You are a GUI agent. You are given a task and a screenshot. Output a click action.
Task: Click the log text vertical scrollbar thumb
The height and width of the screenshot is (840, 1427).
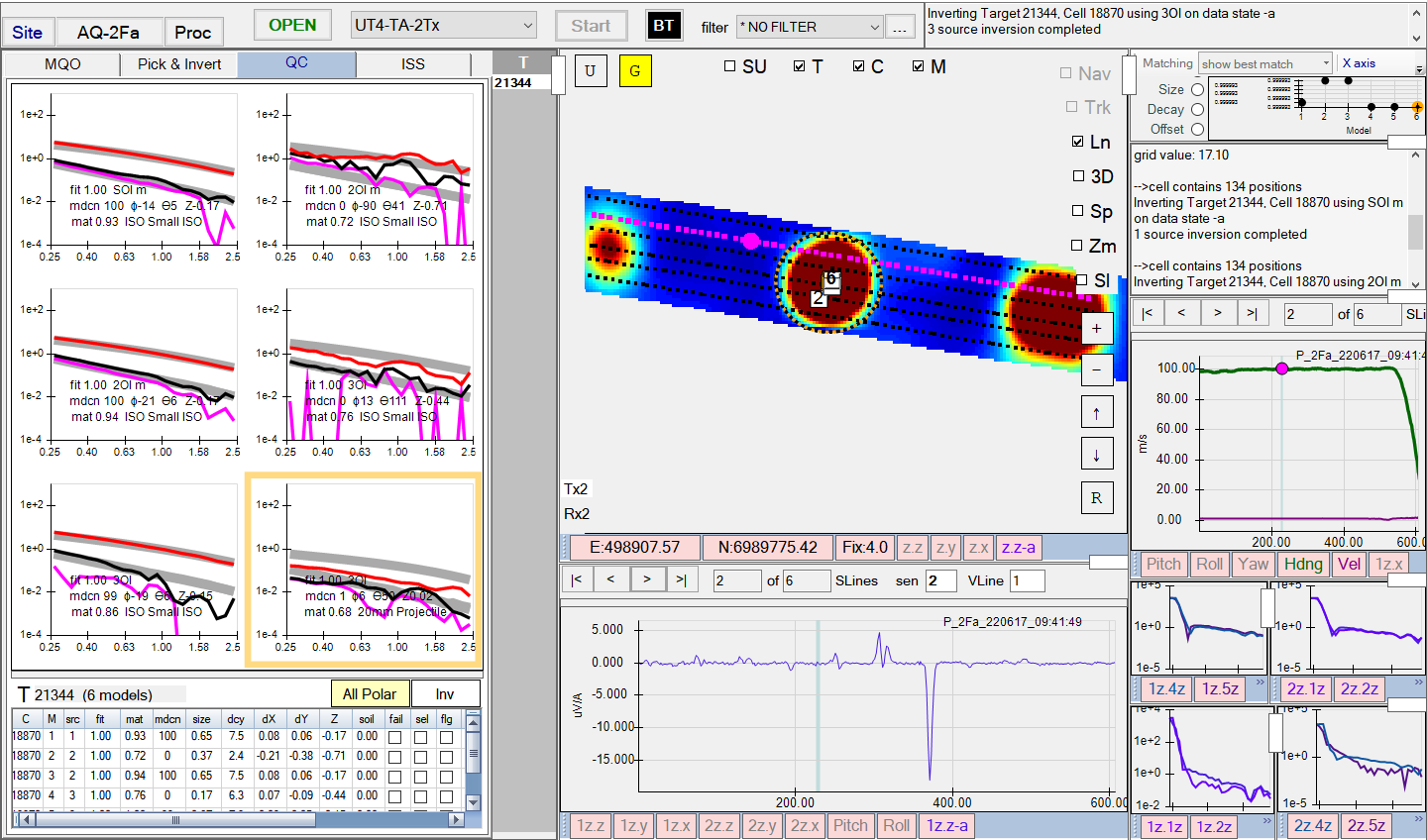coord(1416,231)
